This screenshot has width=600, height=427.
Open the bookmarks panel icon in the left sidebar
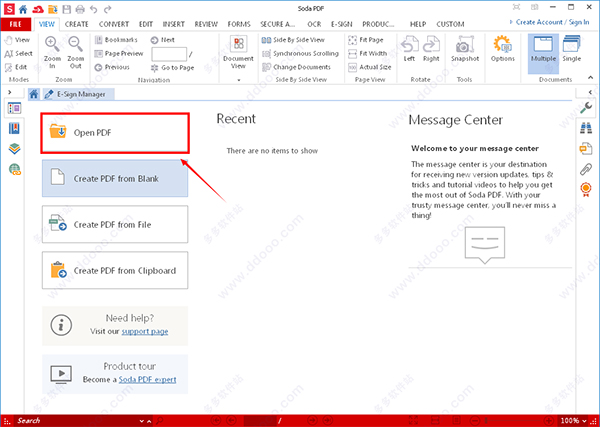tap(15, 129)
